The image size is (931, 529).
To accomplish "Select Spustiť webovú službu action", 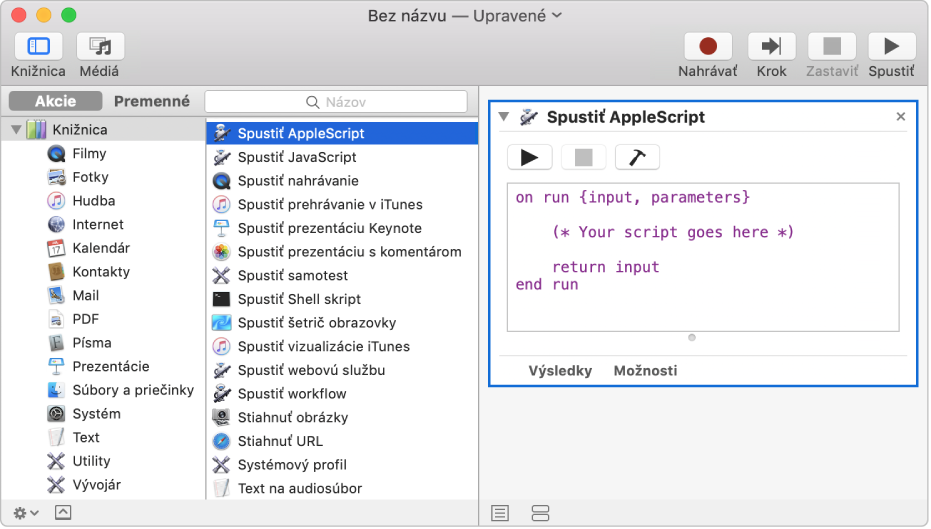I will (x=342, y=370).
